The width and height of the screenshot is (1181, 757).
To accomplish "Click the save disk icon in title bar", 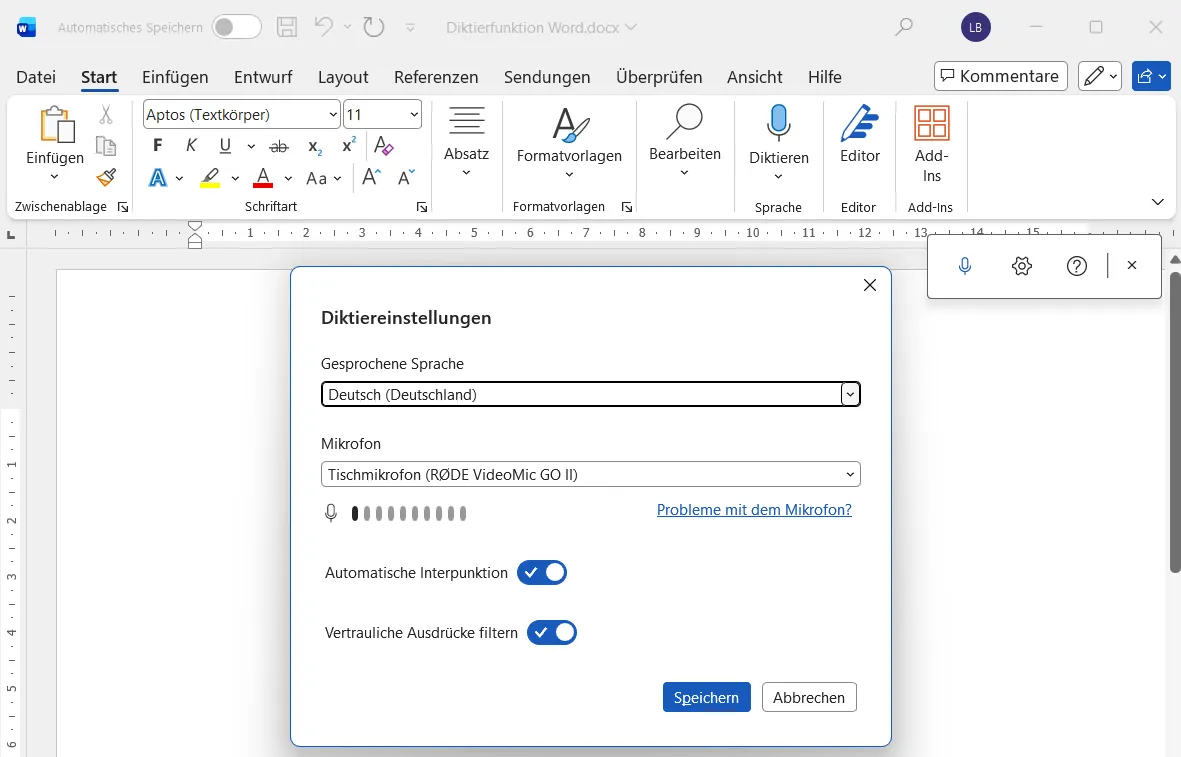I will (x=287, y=27).
